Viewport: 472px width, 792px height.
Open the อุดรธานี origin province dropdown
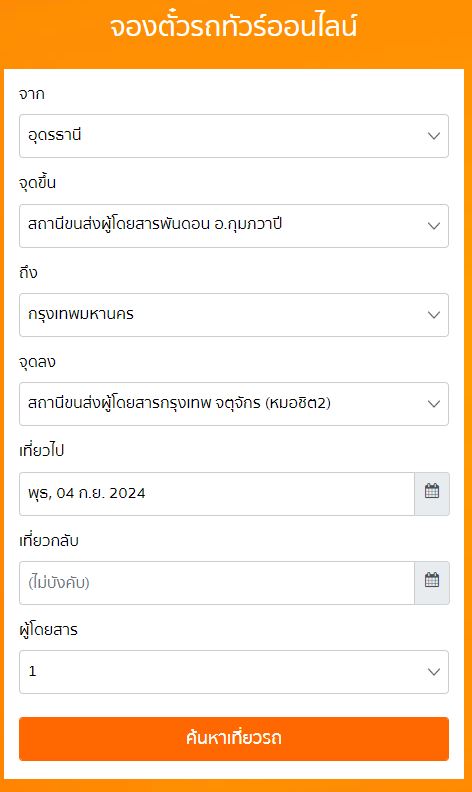[x=234, y=136]
